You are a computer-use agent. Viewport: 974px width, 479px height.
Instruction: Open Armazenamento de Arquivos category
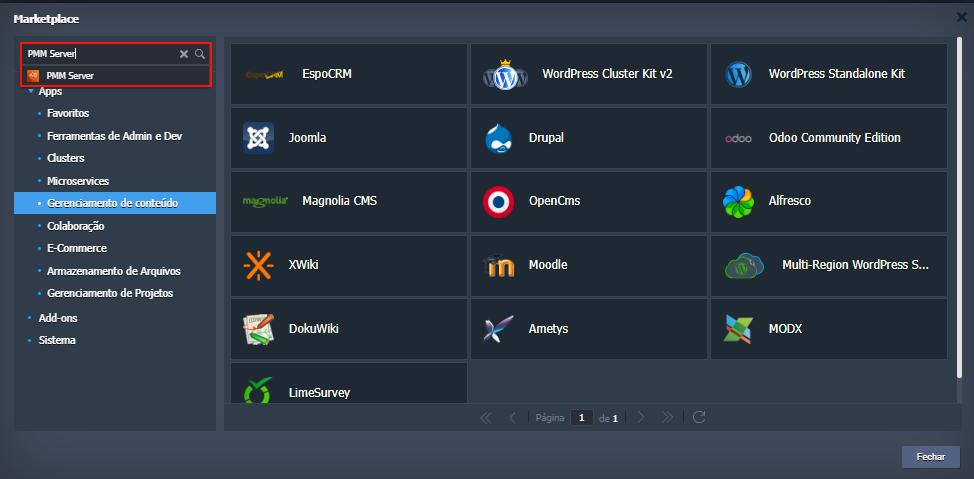(x=114, y=271)
